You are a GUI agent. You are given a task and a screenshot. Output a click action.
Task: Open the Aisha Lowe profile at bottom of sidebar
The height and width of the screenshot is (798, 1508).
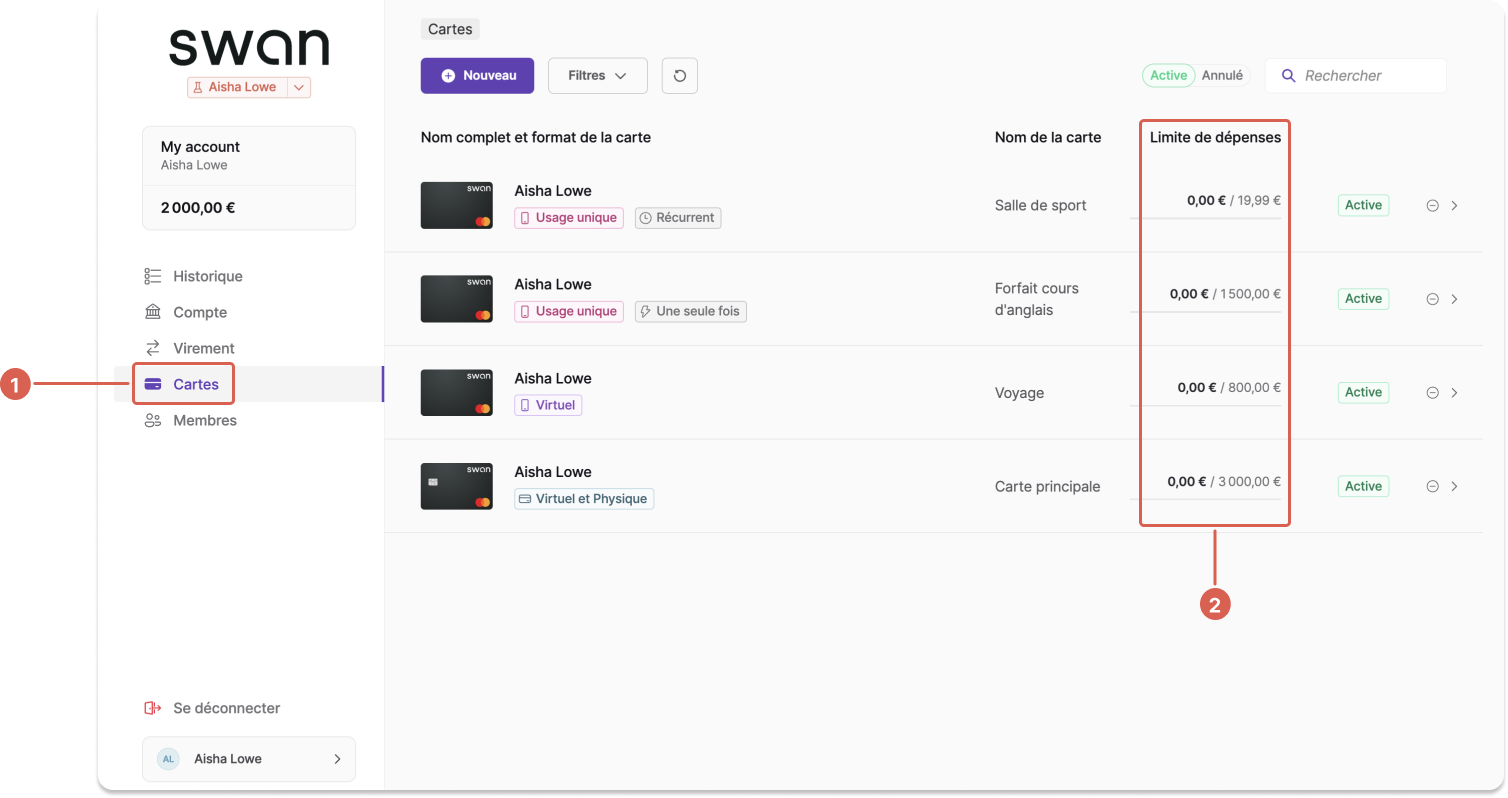249,759
